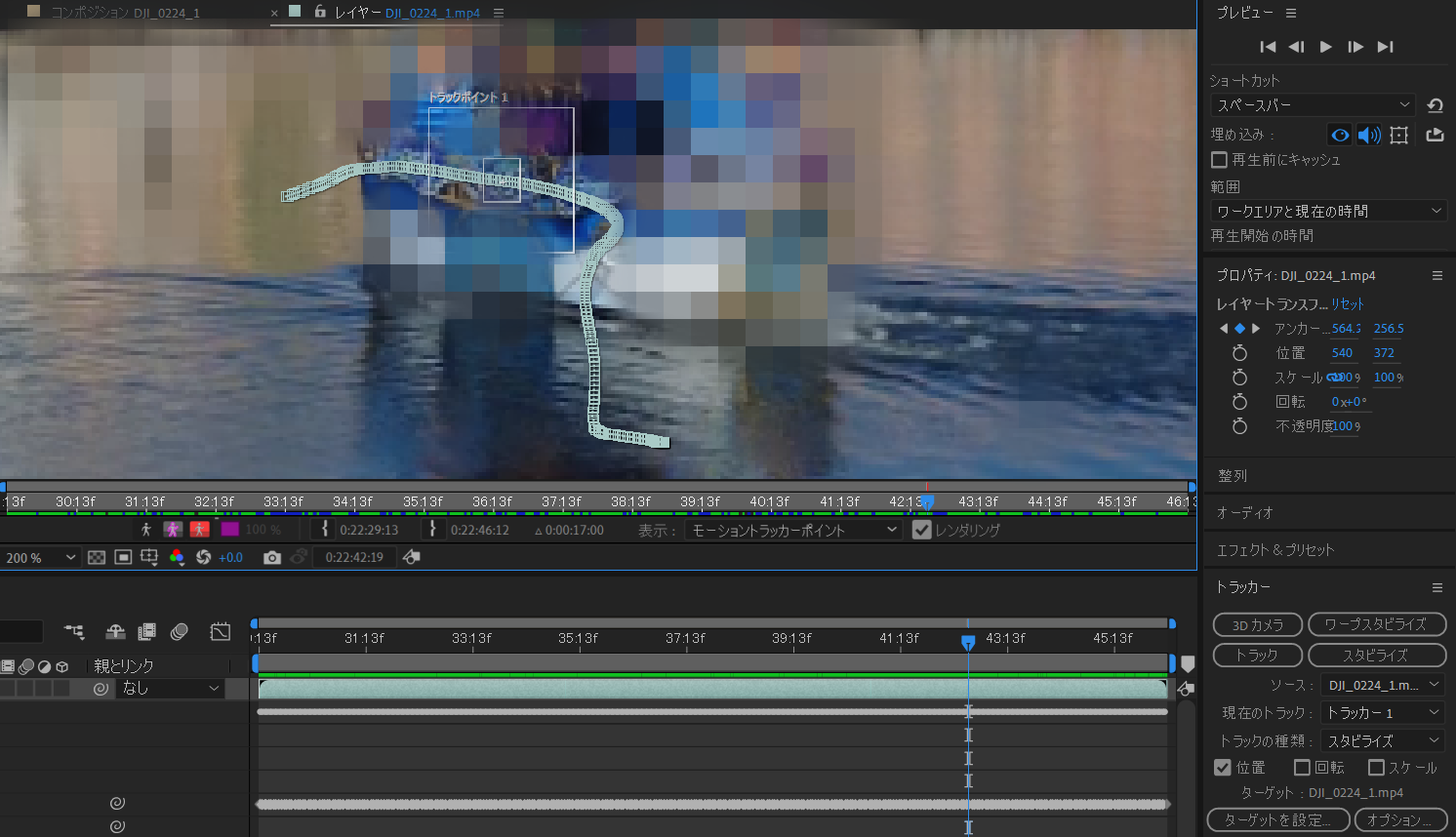The image size is (1456, 837).
Task: Click the reset exposure aperture icon
Action: (205, 556)
